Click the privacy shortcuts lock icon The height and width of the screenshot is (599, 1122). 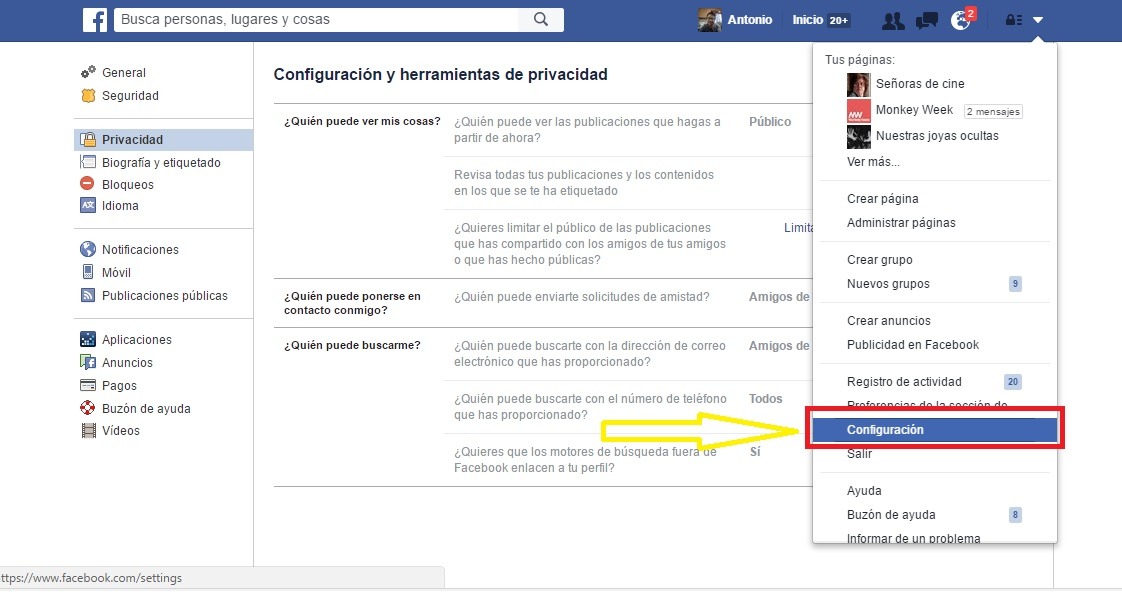tap(1013, 20)
